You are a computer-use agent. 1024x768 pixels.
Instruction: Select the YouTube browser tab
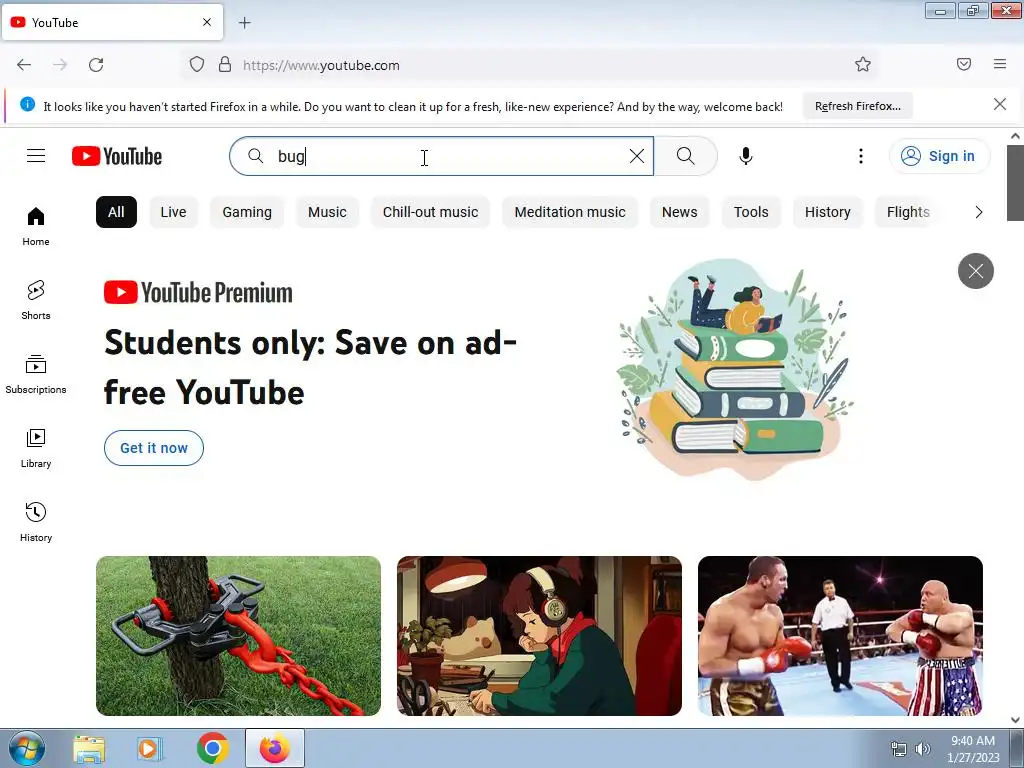[112, 22]
